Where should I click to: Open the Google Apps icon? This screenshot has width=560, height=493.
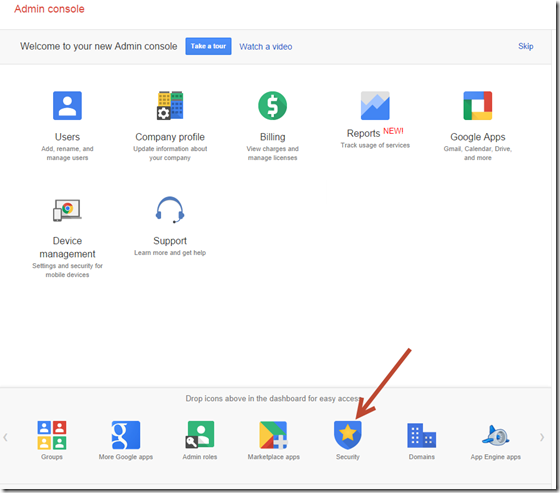click(478, 106)
